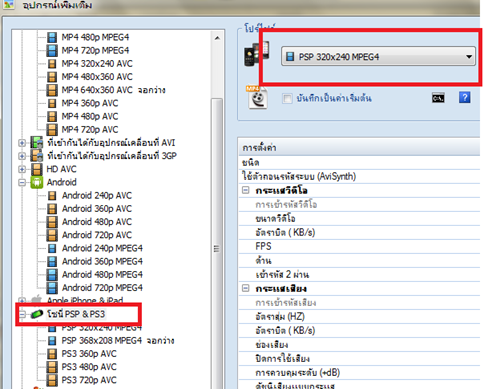484x389 pixels.
Task: Select the video bitrate (KB/s) row
Action: pos(359,232)
